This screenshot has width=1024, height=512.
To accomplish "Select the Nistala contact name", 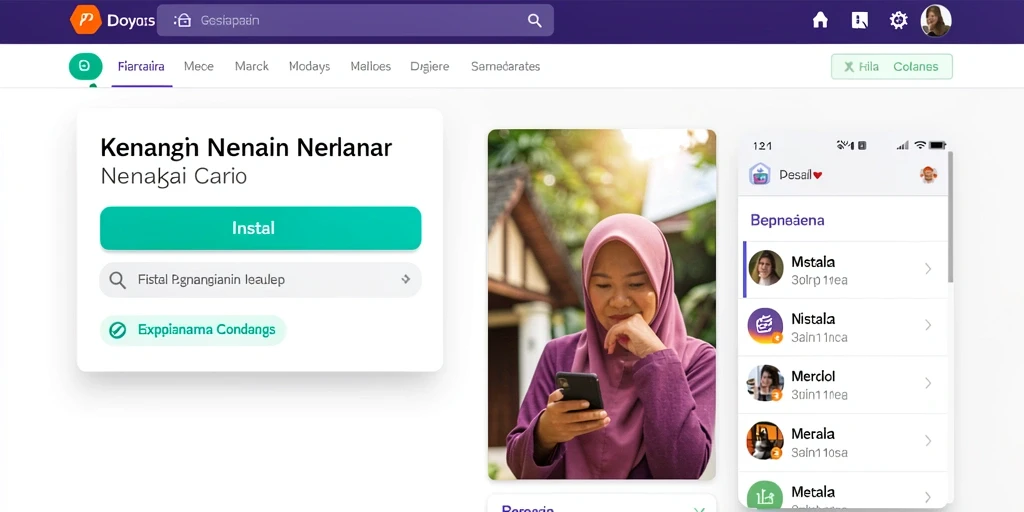I will coord(812,319).
